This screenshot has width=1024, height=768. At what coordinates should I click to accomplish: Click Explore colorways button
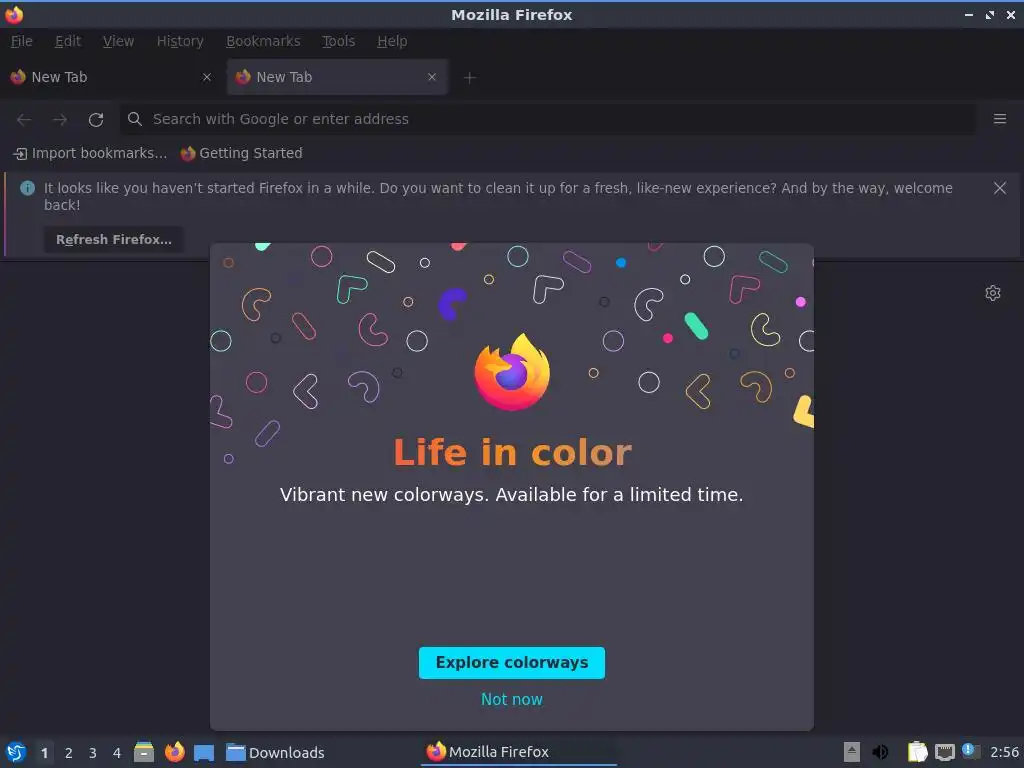pos(511,663)
